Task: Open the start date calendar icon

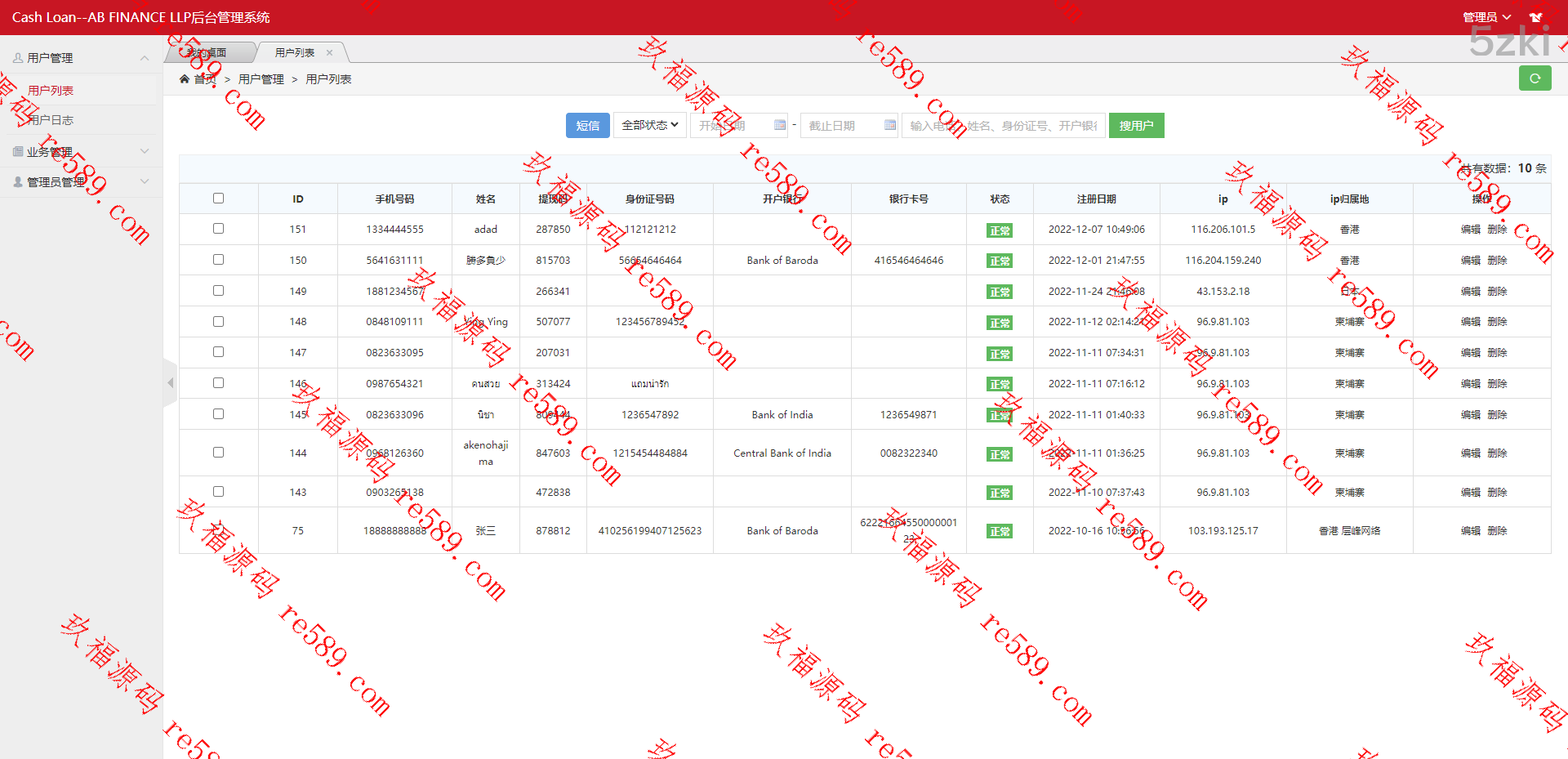Action: [779, 125]
